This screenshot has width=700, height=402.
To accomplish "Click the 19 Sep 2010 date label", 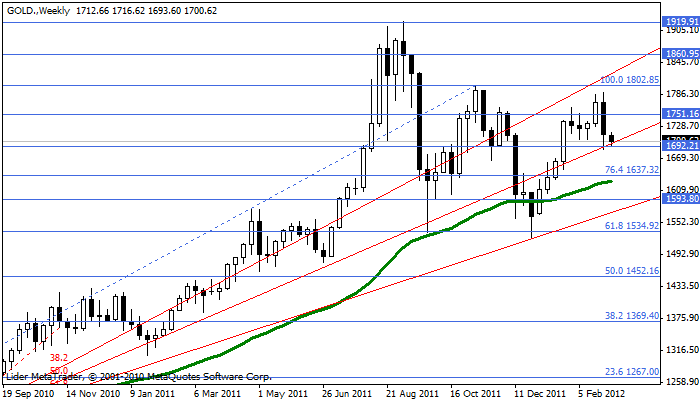I will (30, 394).
